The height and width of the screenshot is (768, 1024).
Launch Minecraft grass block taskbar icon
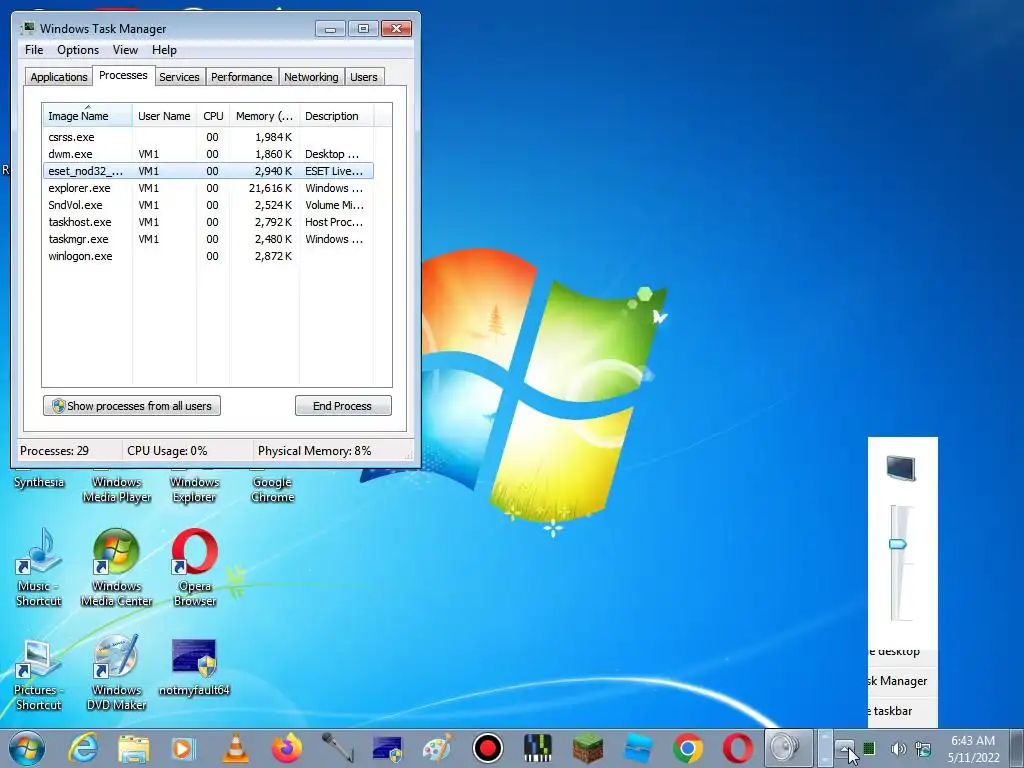pos(588,748)
